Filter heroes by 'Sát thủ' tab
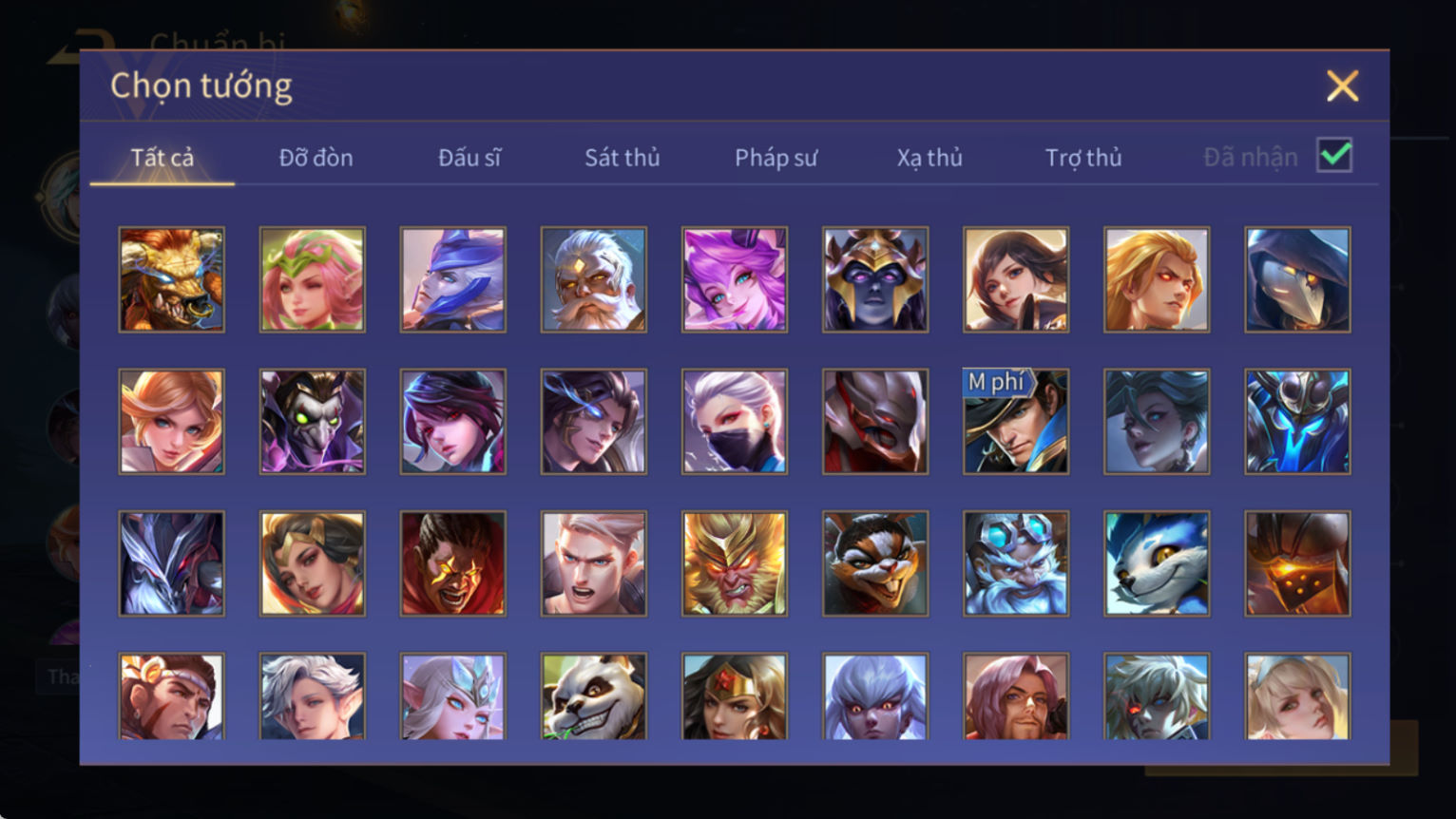Viewport: 1456px width, 819px height. (x=622, y=157)
